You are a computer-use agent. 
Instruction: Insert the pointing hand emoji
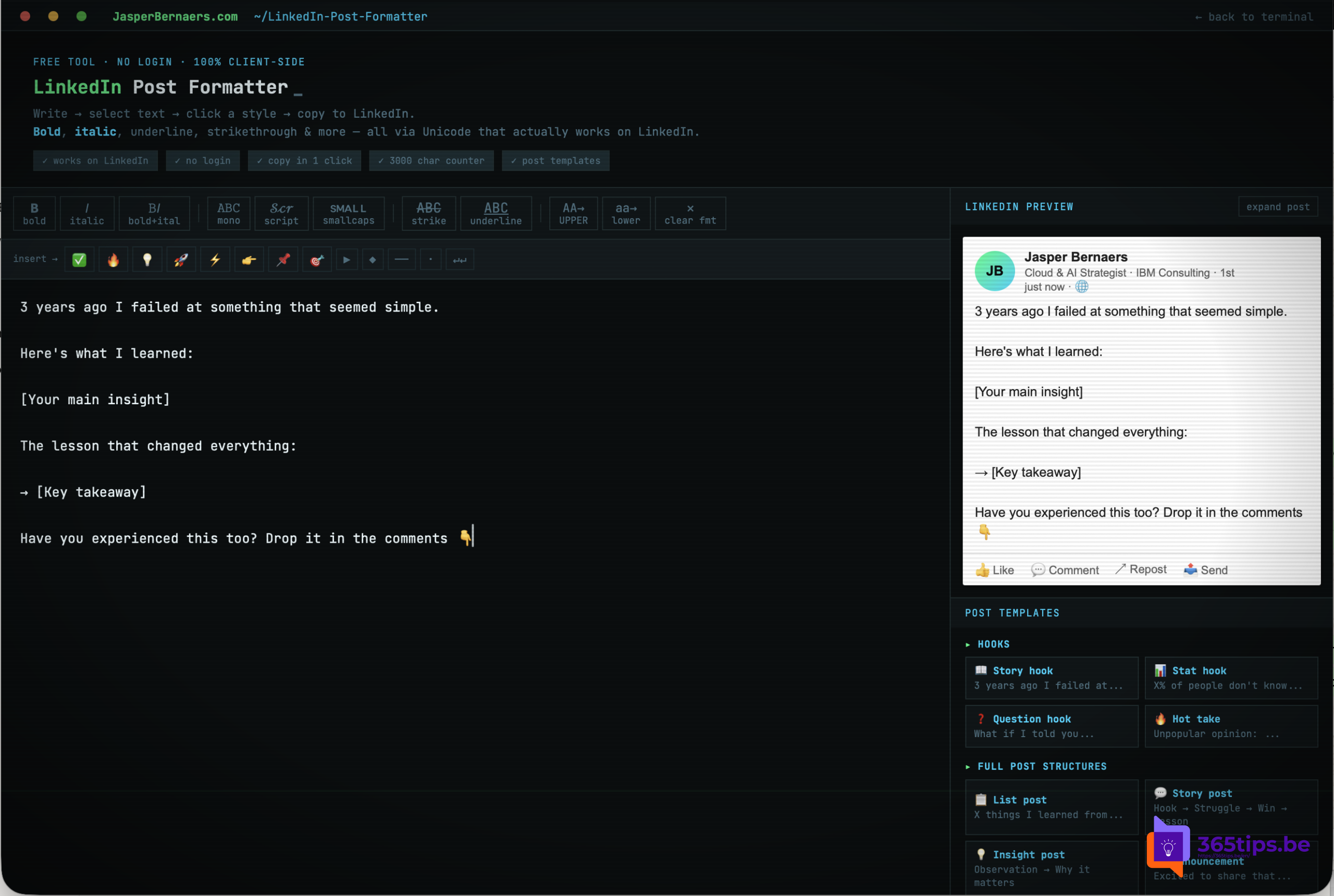pyautogui.click(x=249, y=260)
